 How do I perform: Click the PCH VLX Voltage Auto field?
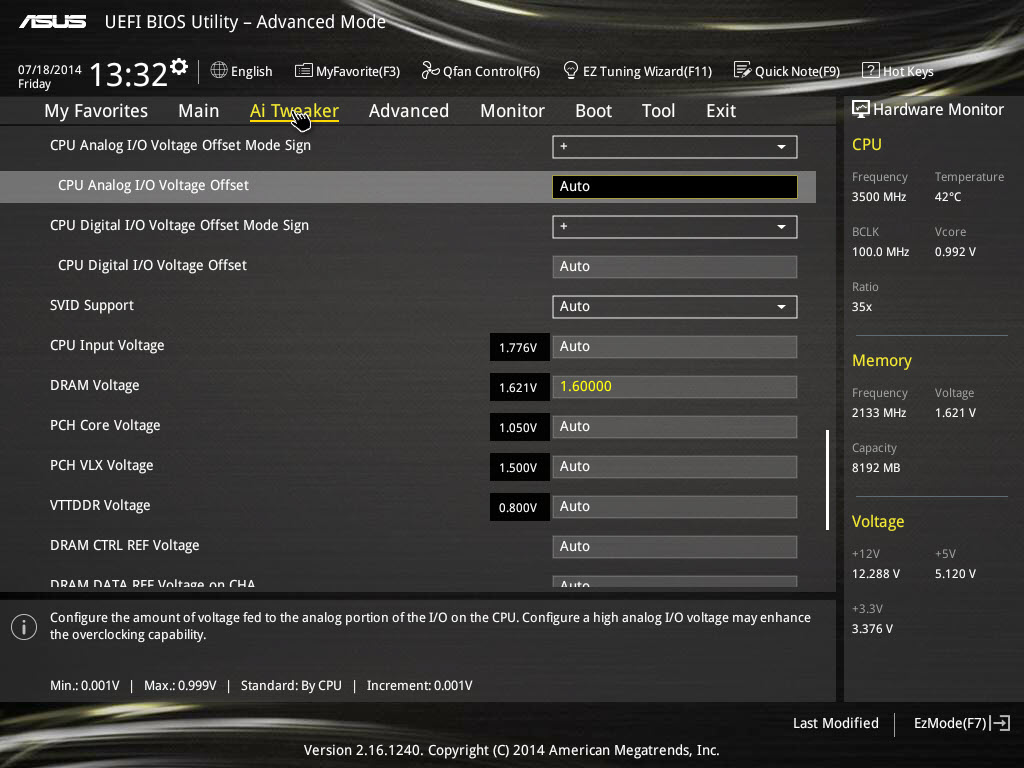[675, 467]
